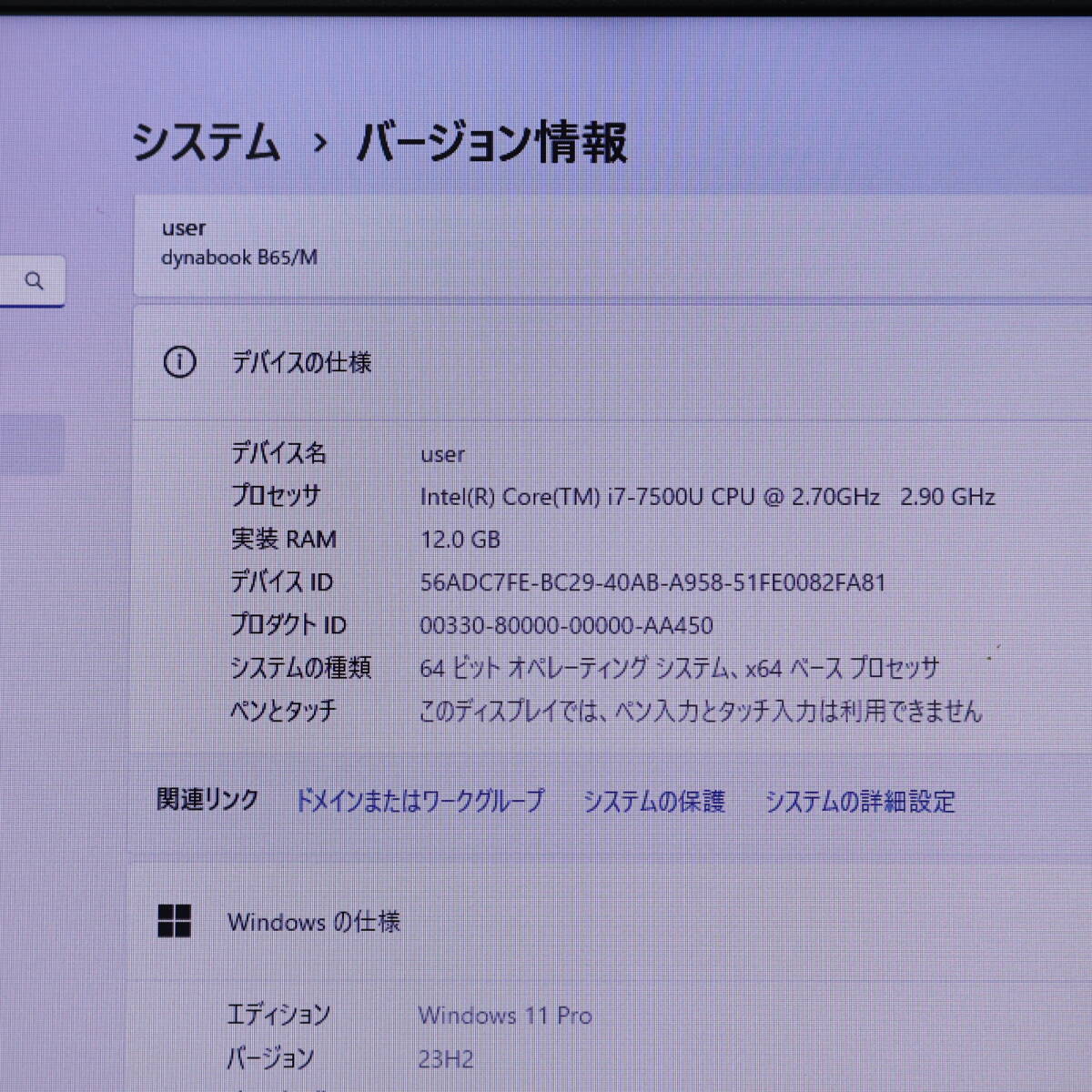
Task: Click the device specifications info icon
Action: tap(179, 362)
